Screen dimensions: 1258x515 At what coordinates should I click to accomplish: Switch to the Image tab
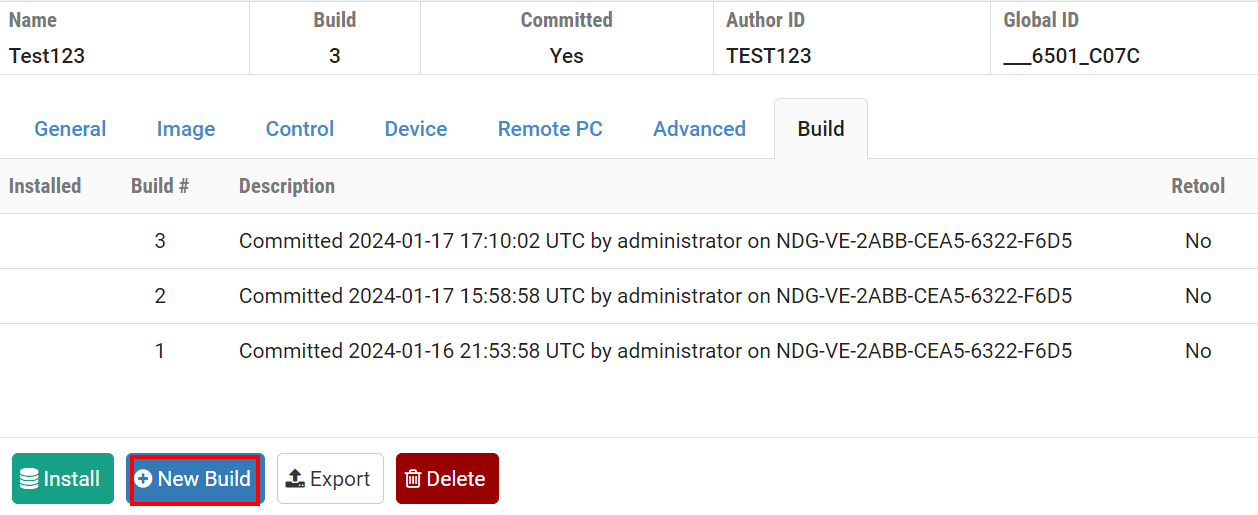pos(186,129)
